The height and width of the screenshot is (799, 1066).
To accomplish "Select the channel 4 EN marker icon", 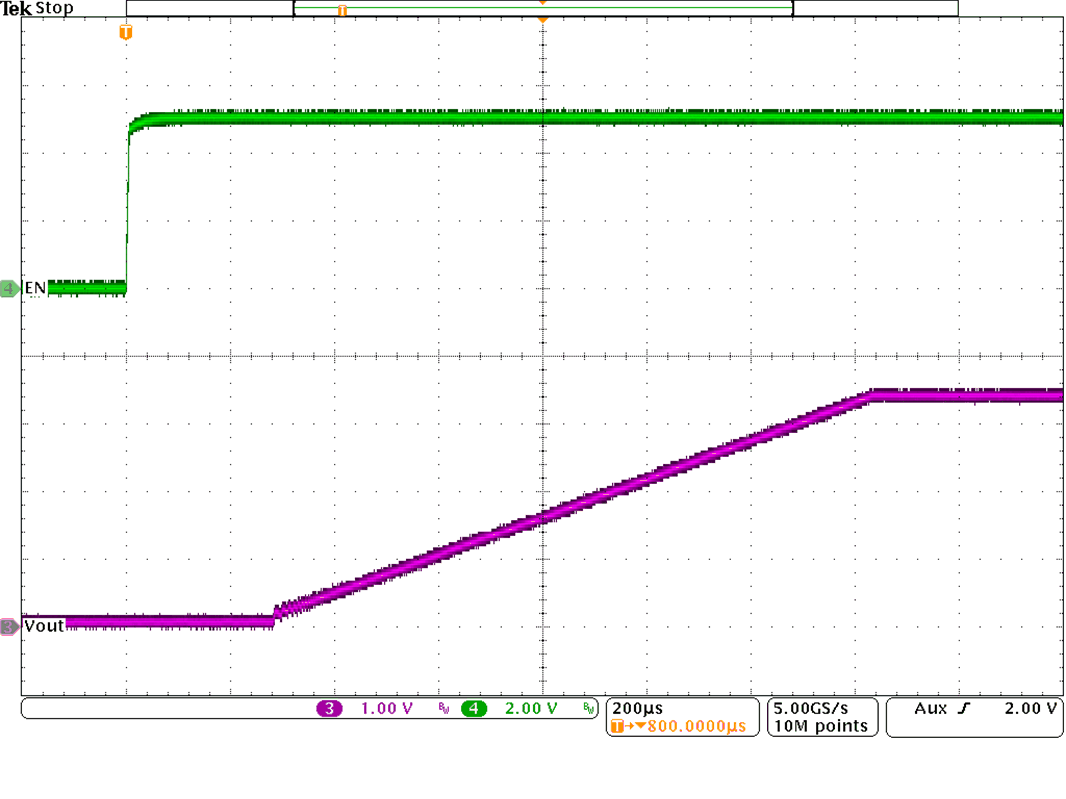I will point(8,286).
